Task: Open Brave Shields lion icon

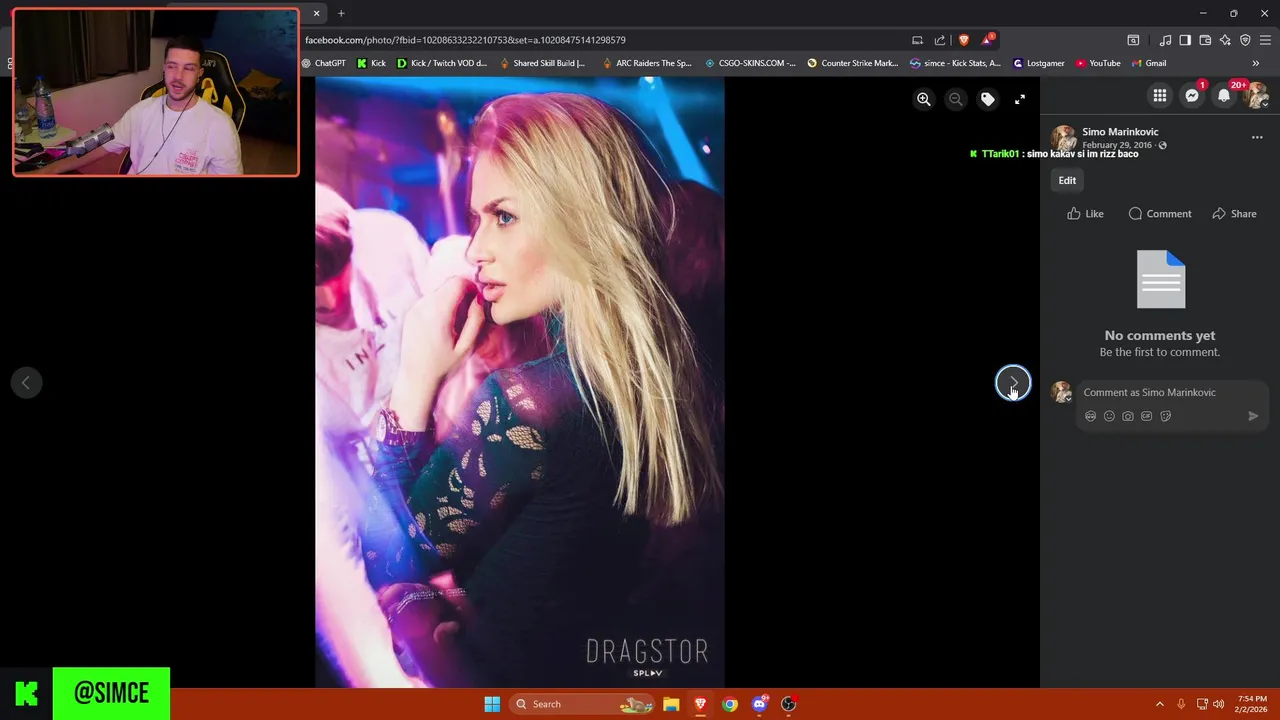Action: point(964,40)
